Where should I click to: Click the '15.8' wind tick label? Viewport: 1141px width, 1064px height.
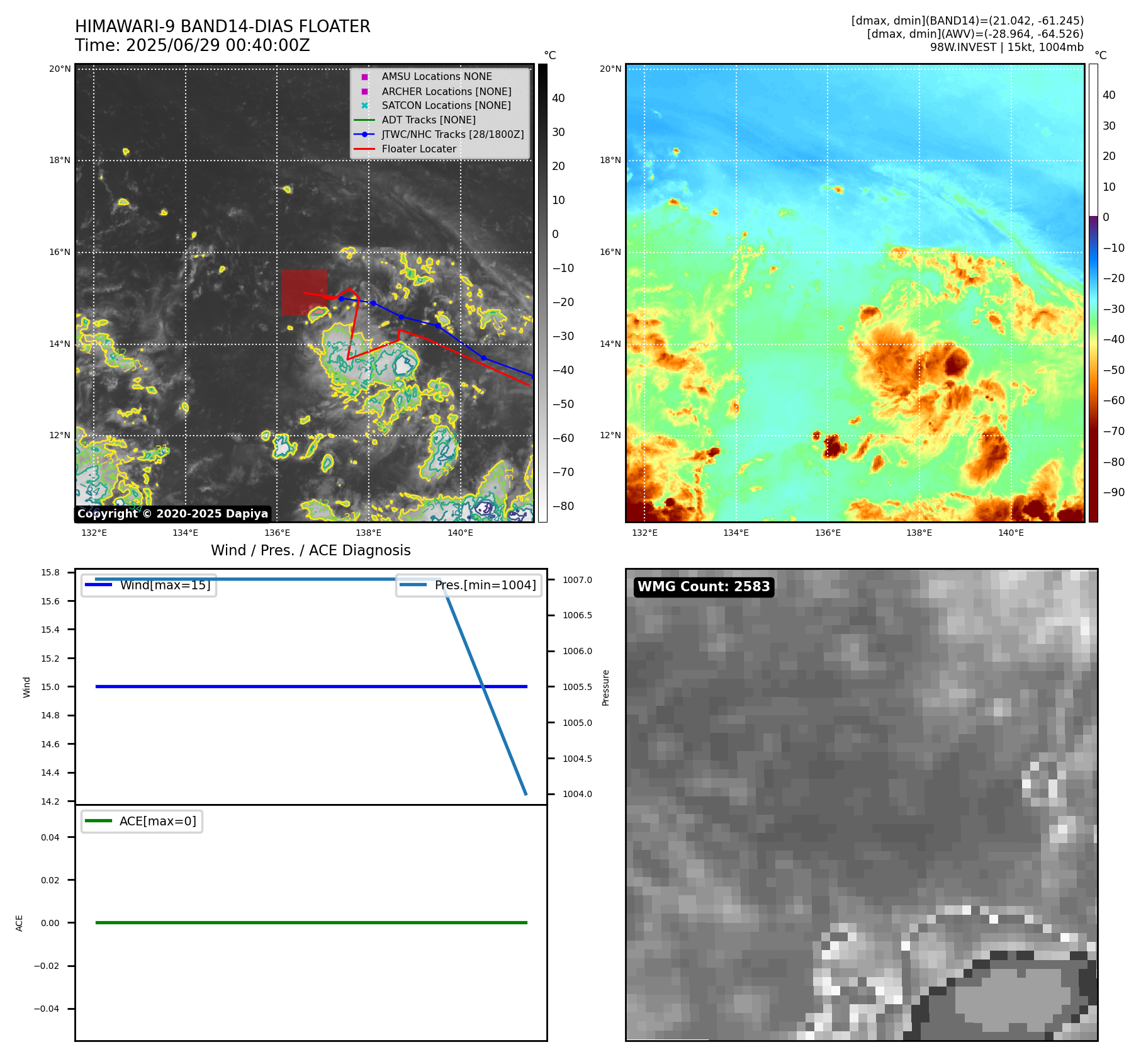point(50,572)
